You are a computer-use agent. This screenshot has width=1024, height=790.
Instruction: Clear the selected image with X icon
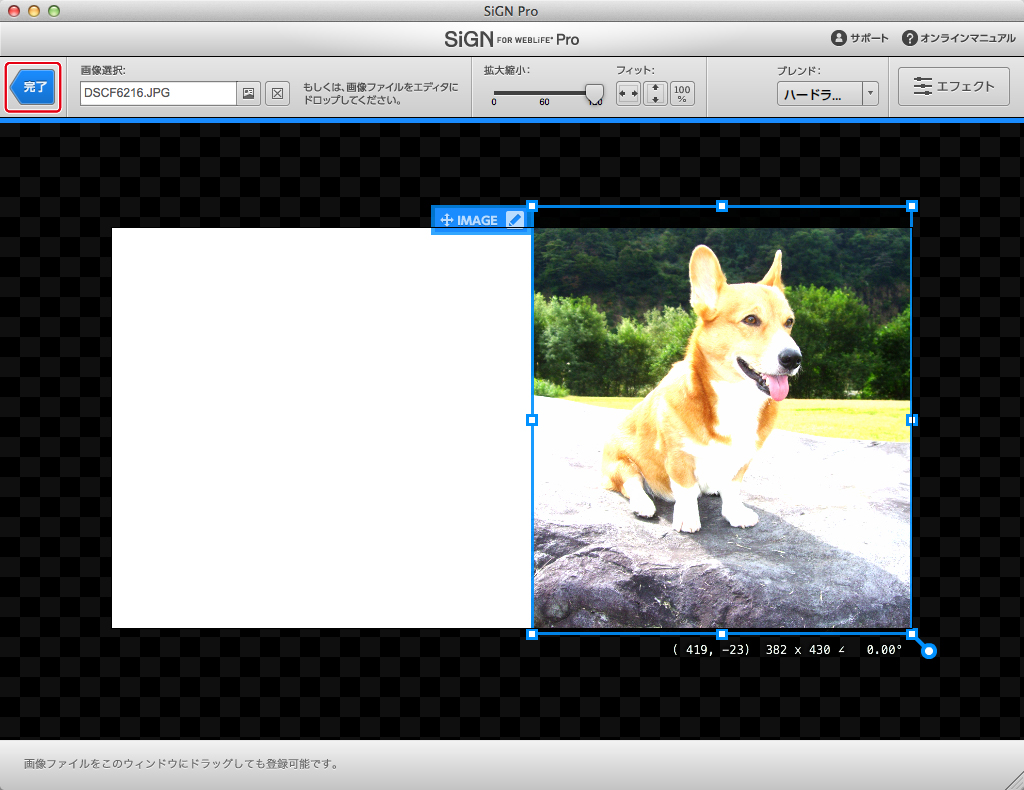[278, 93]
